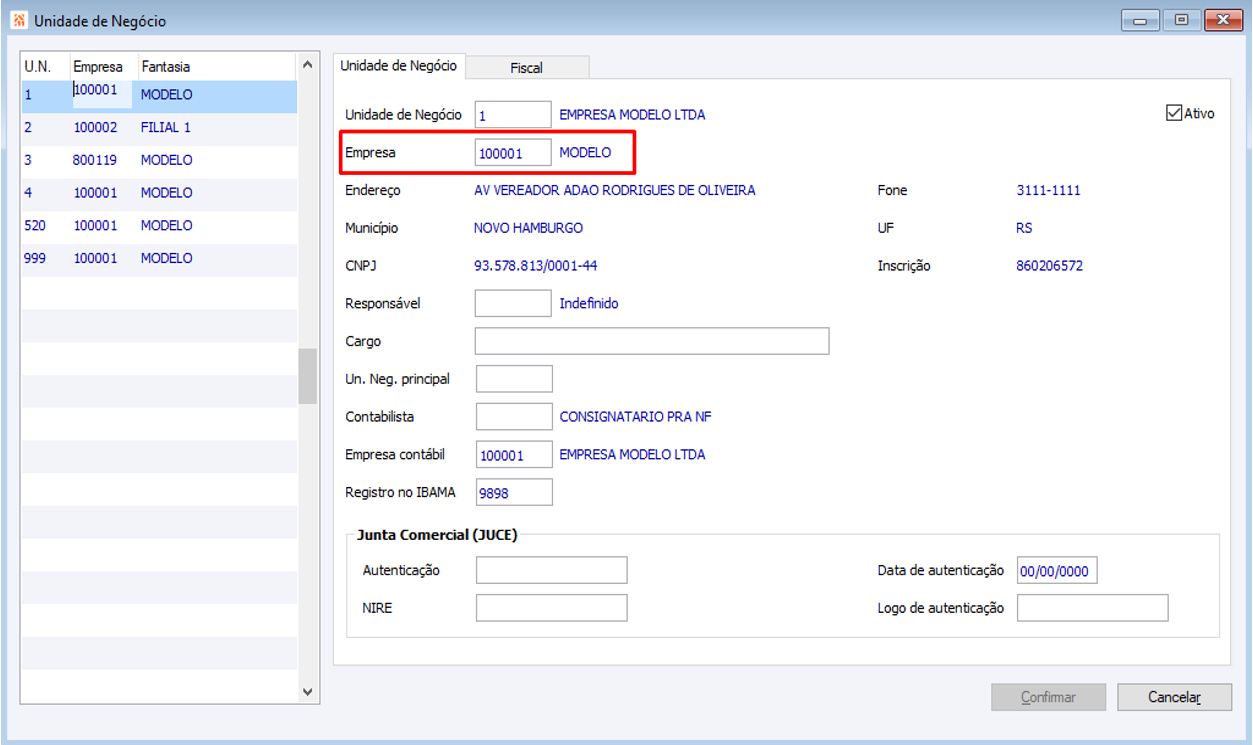Minimize the Unidade de Negócio window
Viewport: 1253px width, 745px height.
pyautogui.click(x=1140, y=20)
